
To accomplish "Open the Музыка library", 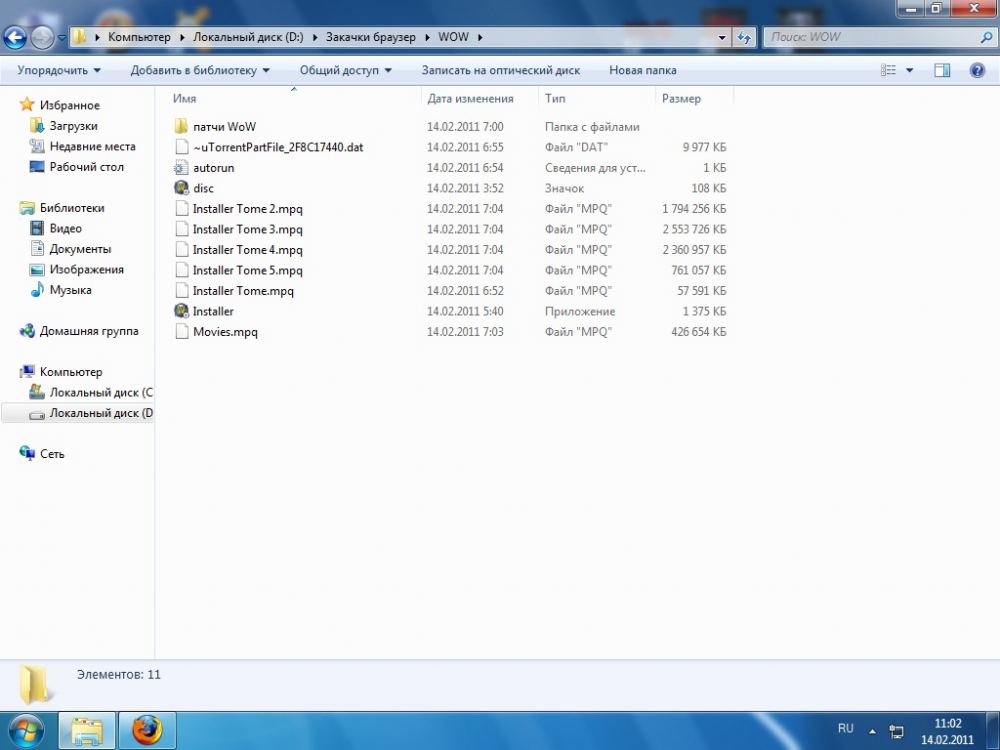I will (71, 290).
